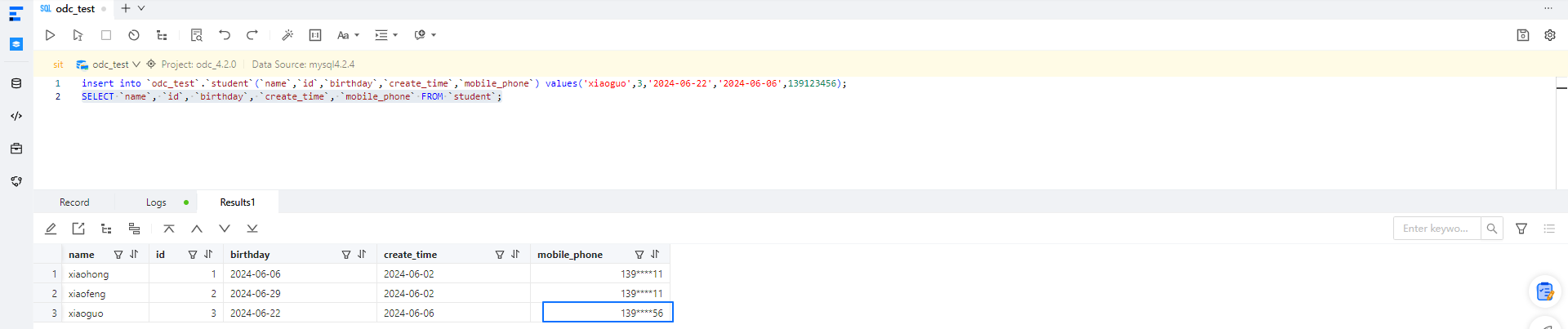Stop execution with the square icon
1568x329 pixels.
pyautogui.click(x=106, y=35)
